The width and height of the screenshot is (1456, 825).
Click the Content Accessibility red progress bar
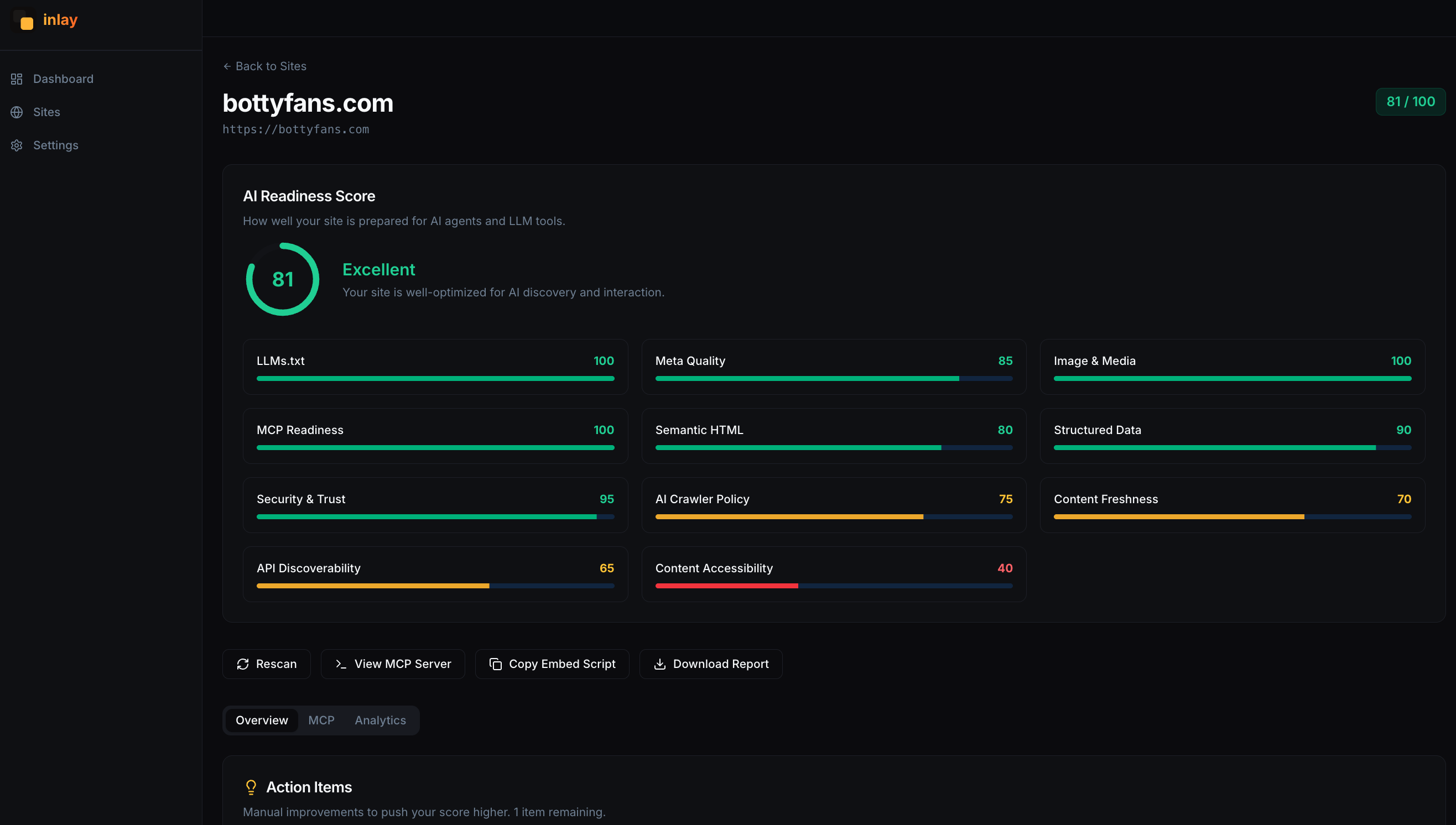click(726, 586)
